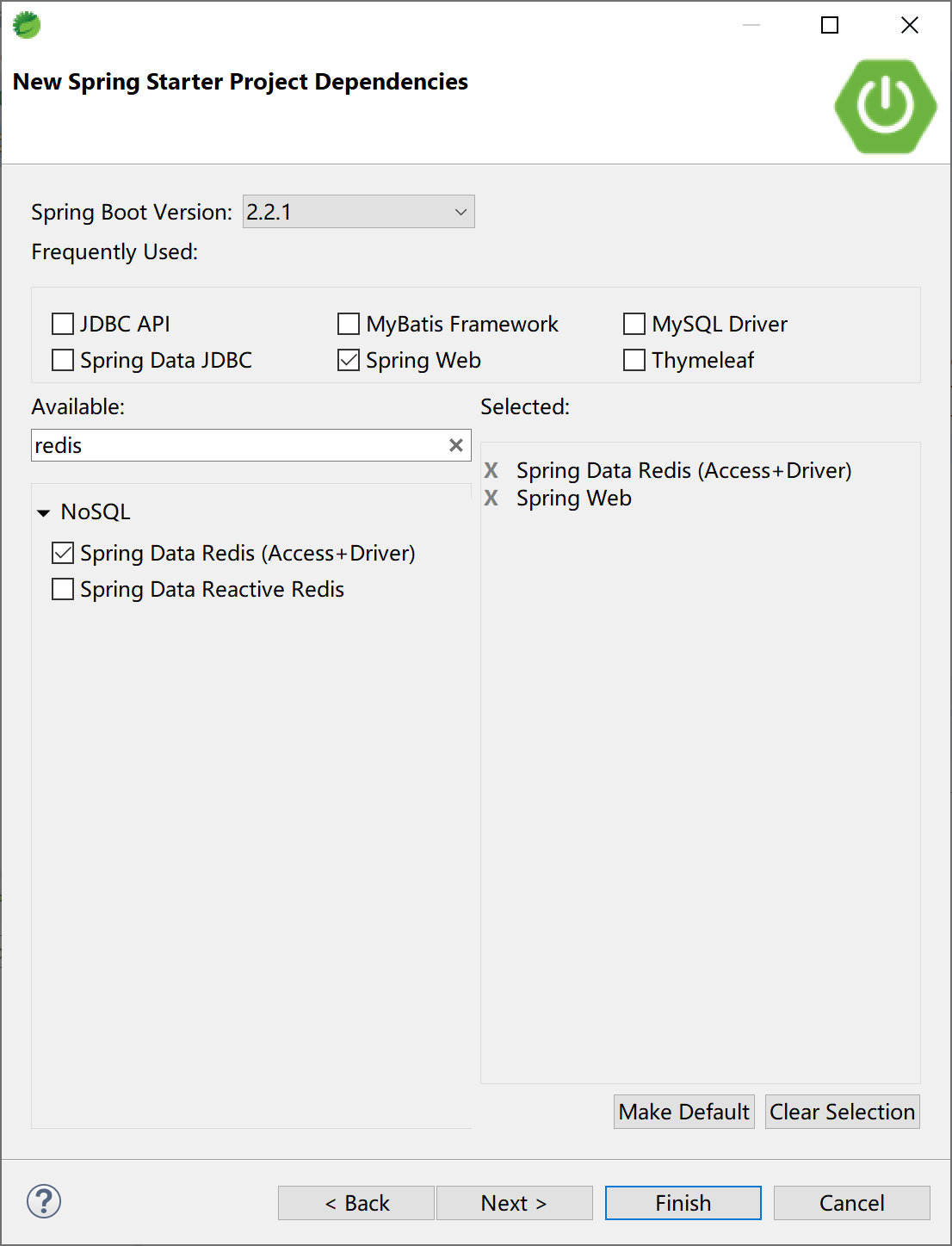Screen dimensions: 952x1246
Task: Maximize the dialog window
Action: point(830,25)
